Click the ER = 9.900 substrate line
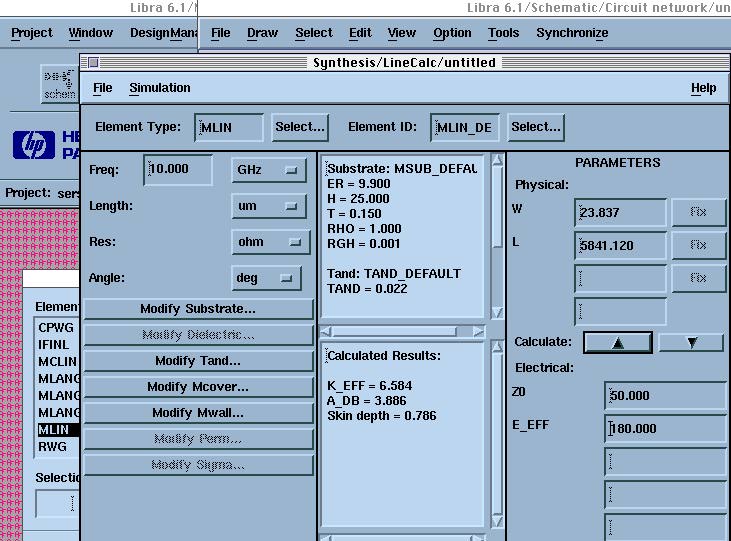Screen dimensions: 731x541 [x=359, y=184]
